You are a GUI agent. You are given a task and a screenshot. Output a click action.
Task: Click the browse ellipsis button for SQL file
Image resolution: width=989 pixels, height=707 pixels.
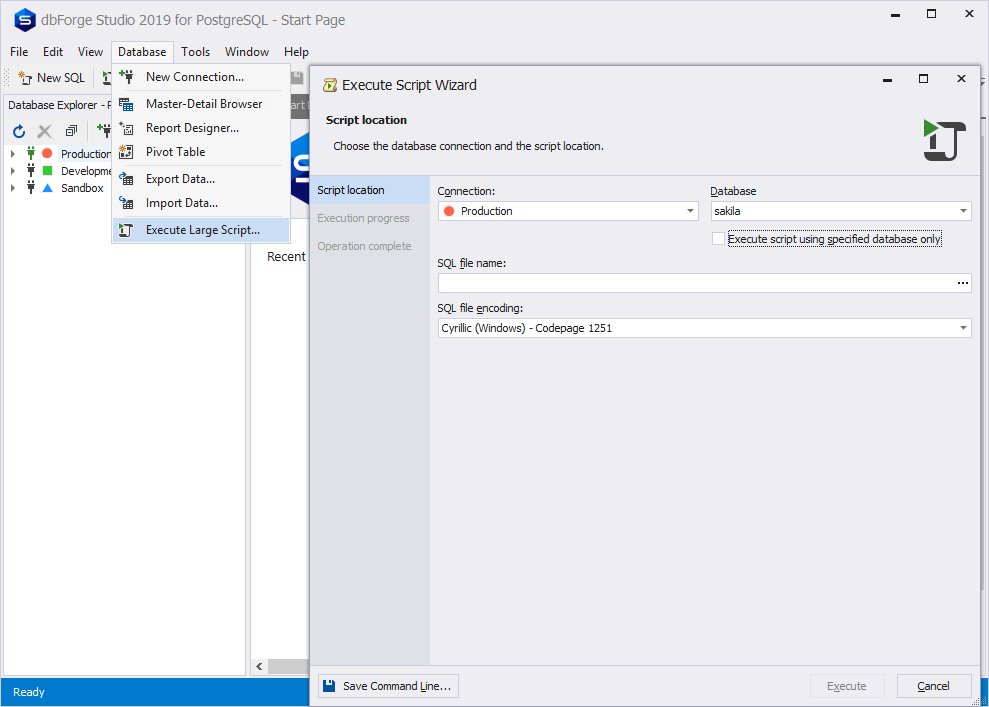963,283
